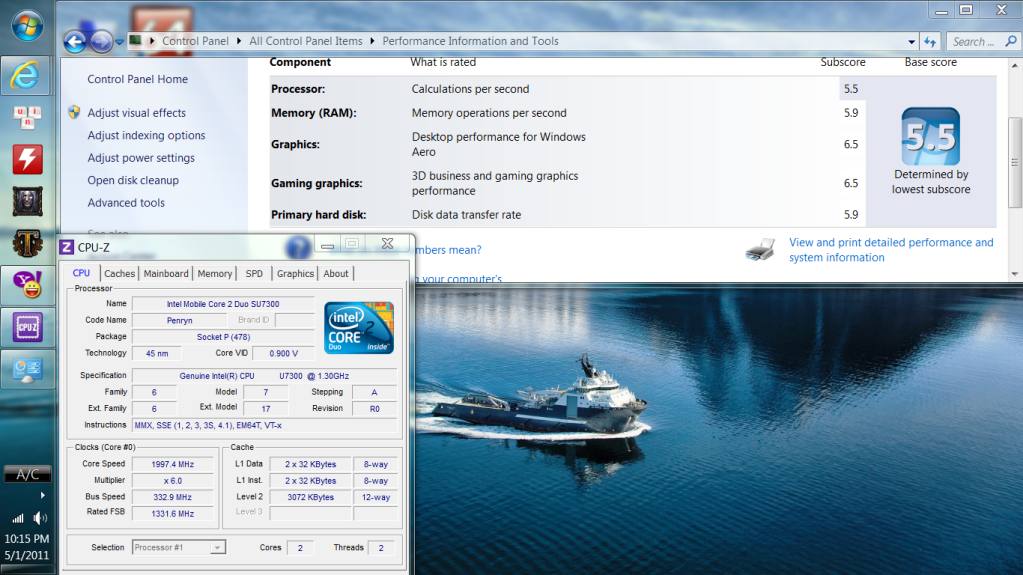Open the keyboard keys taskbar icon

27,117
